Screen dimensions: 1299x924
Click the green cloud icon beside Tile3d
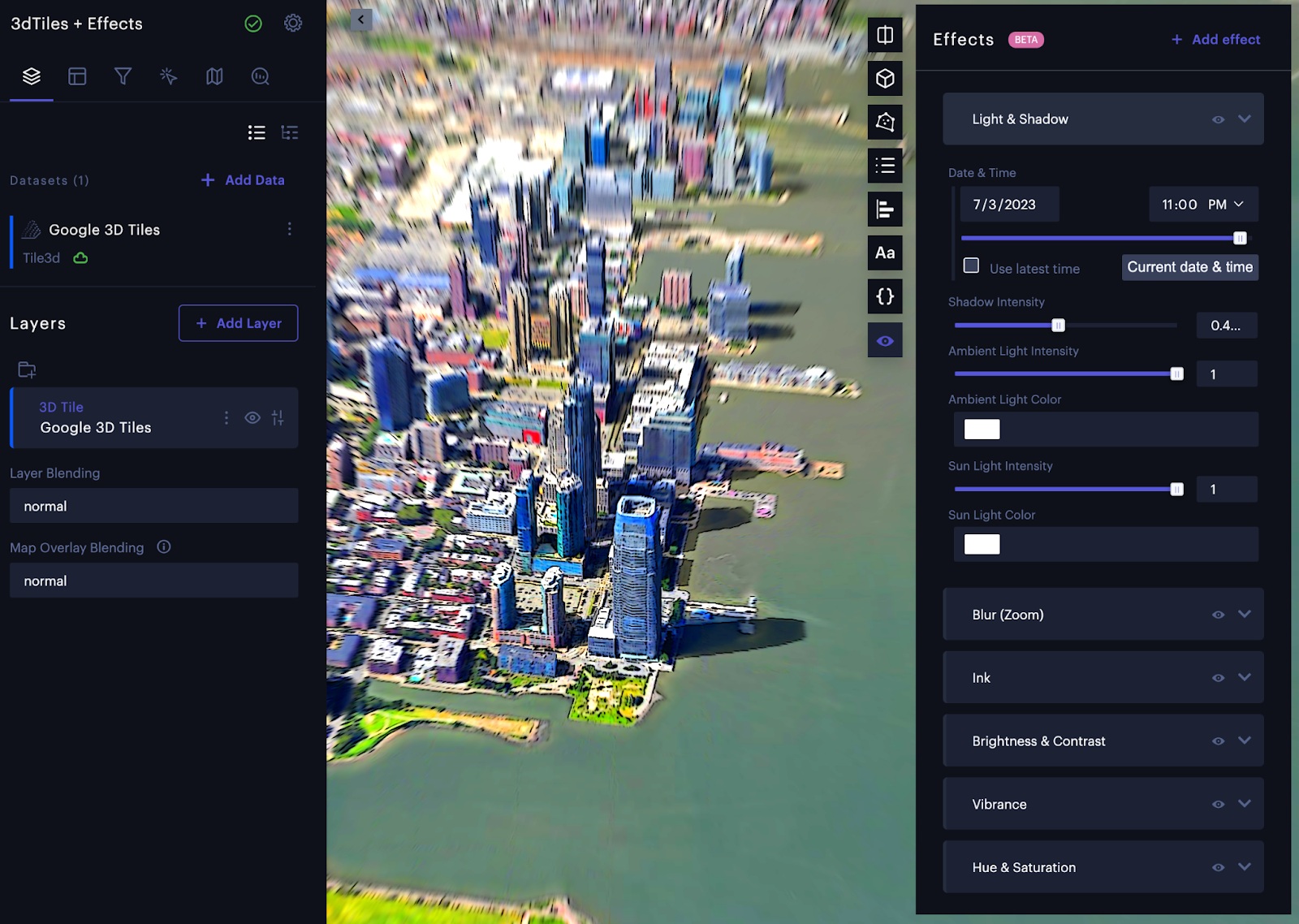coord(80,258)
